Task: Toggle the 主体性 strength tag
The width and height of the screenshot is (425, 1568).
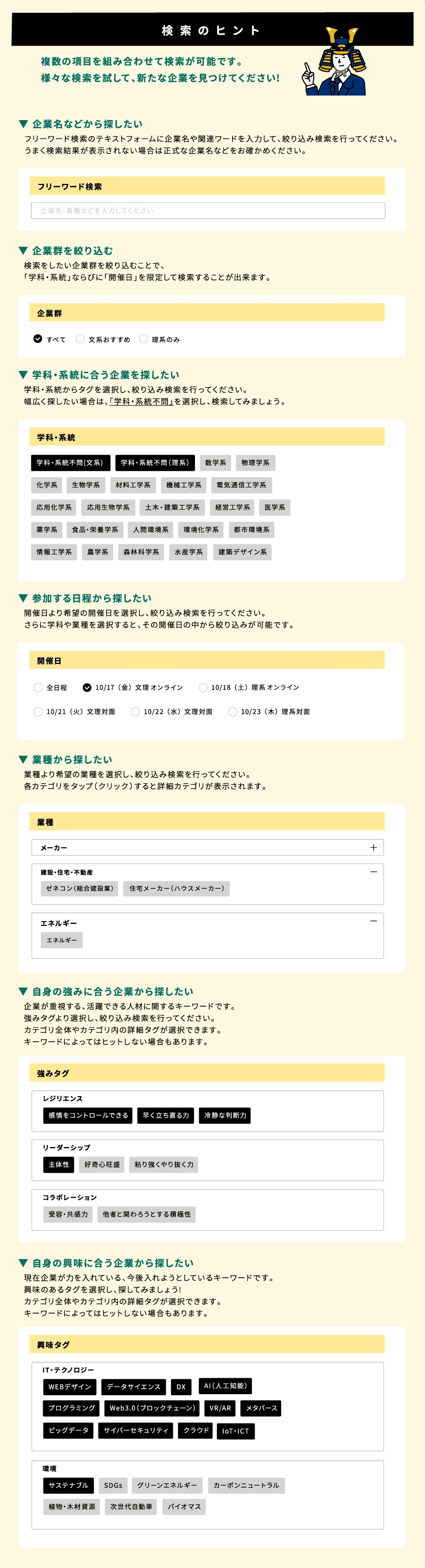Action: 58,1165
